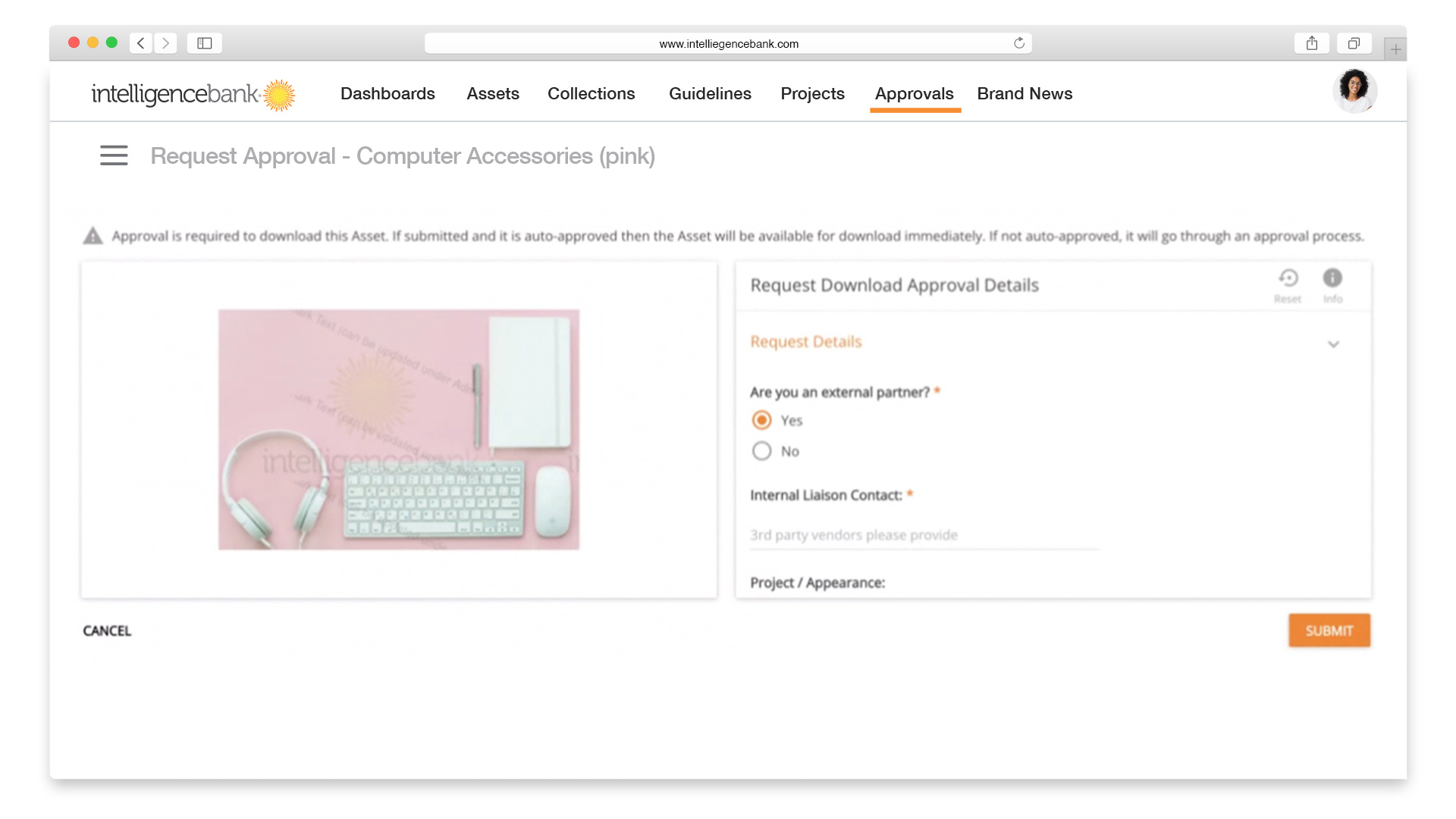Focus the Internal Liaison Contact field
Screen dimensions: 1456x819
pos(924,535)
